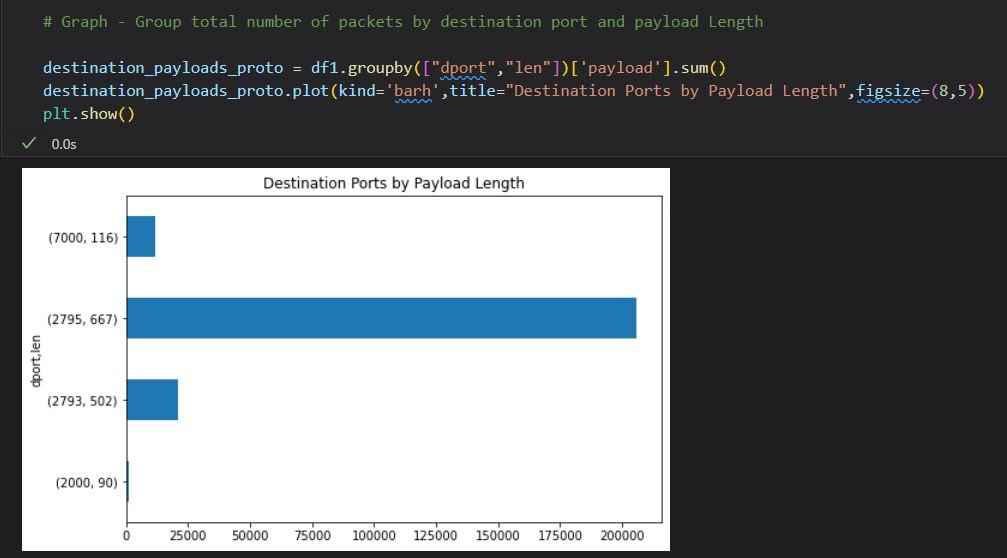Click the "len" string in the groupby call
Viewport: 1007px width, 558px height.
[528, 68]
